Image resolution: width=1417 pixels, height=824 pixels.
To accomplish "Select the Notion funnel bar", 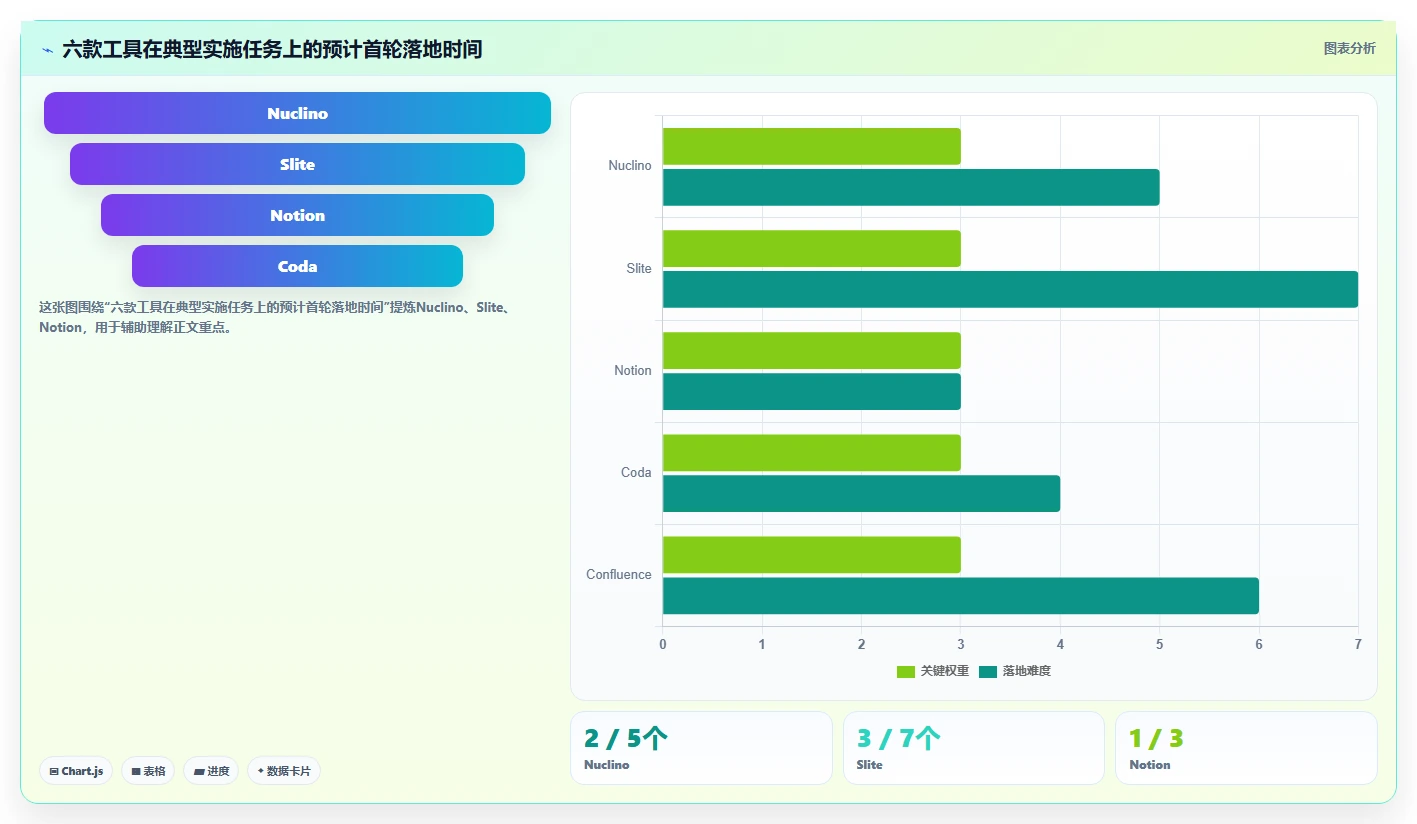I will pos(297,215).
